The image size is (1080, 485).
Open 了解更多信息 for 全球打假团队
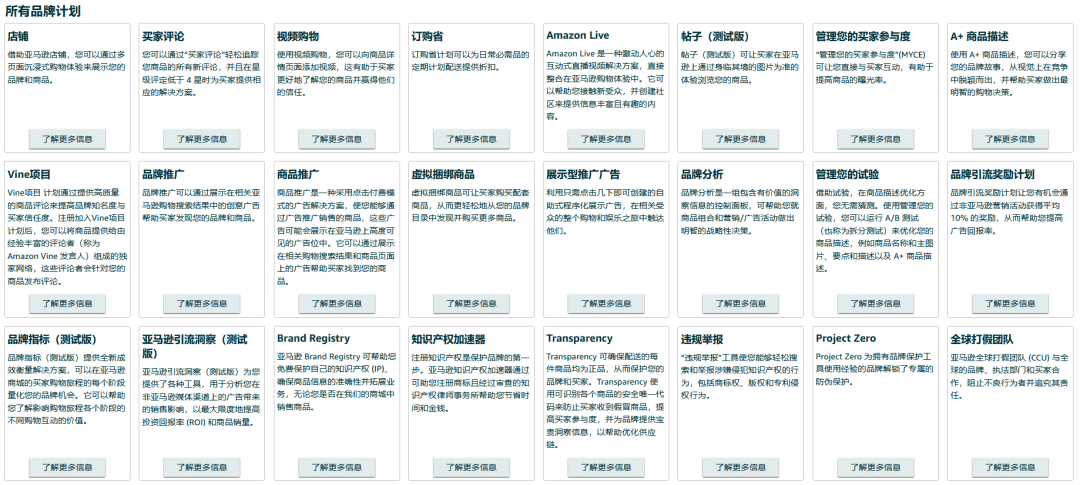[1010, 467]
